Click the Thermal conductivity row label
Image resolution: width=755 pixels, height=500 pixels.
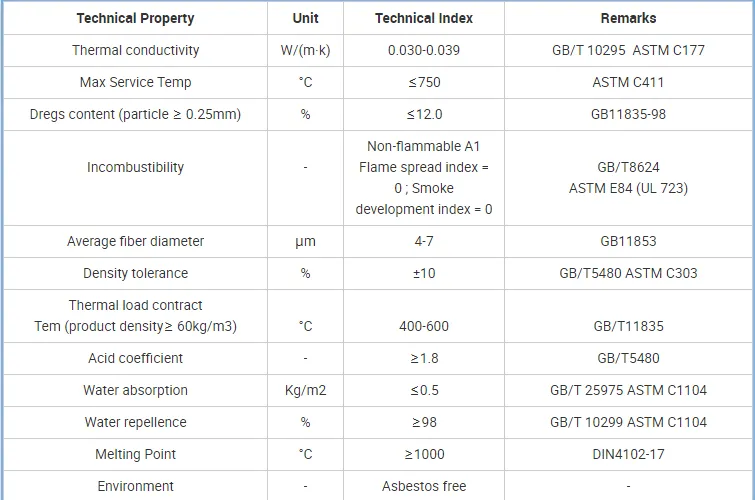coord(135,50)
